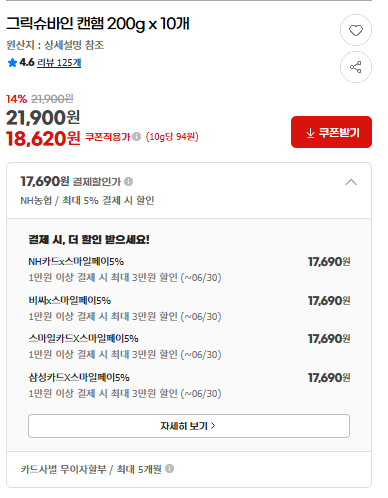Click download arrow on 쿠폰받기 button
Viewport: 388px width, 498px height.
point(310,133)
